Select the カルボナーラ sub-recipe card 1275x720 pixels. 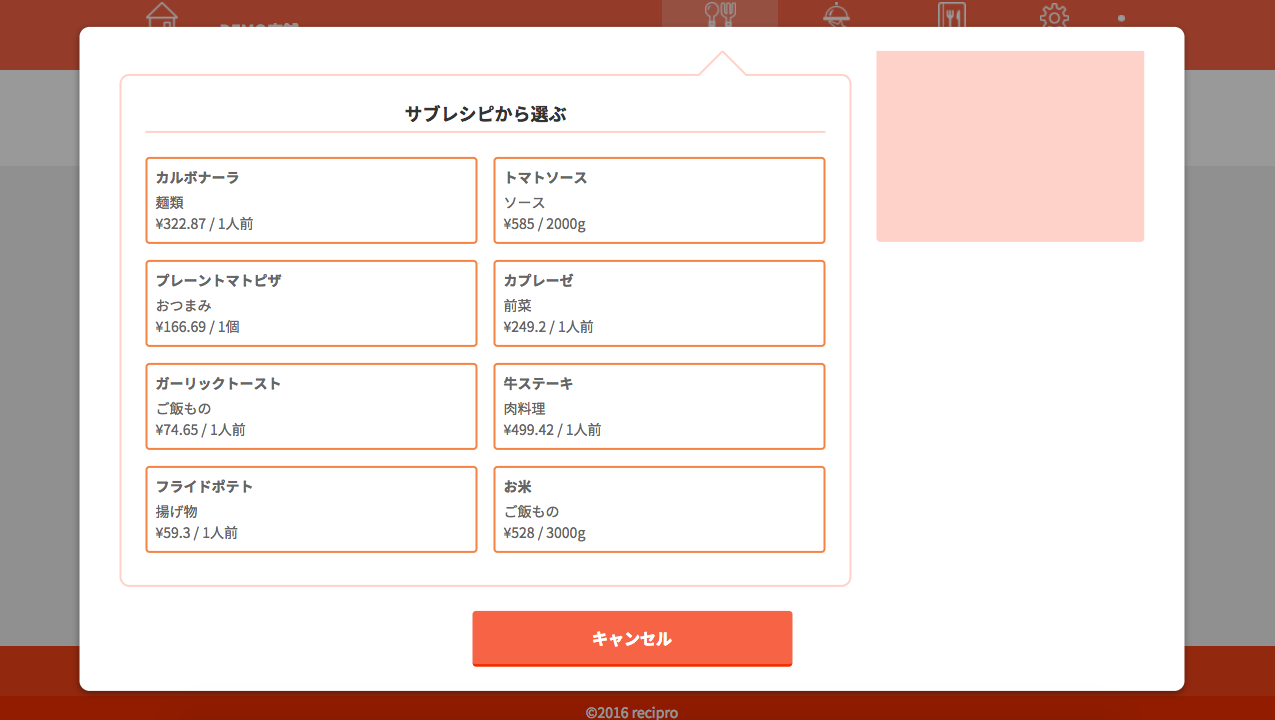[x=311, y=200]
